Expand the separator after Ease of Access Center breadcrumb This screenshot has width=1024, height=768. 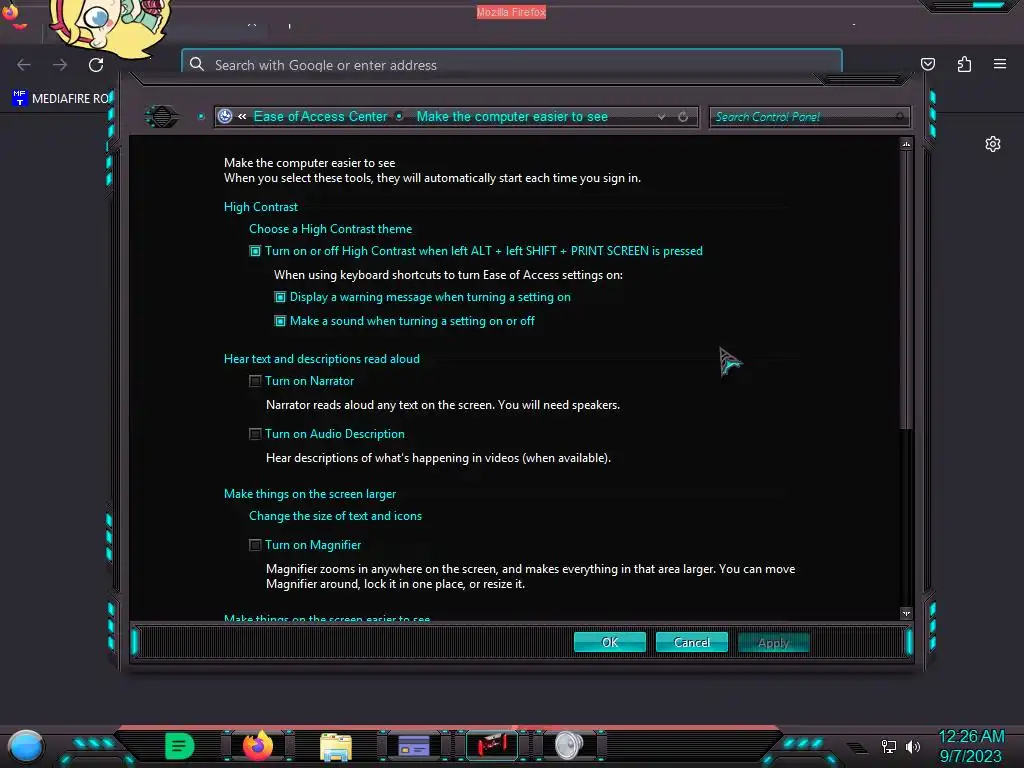click(400, 116)
